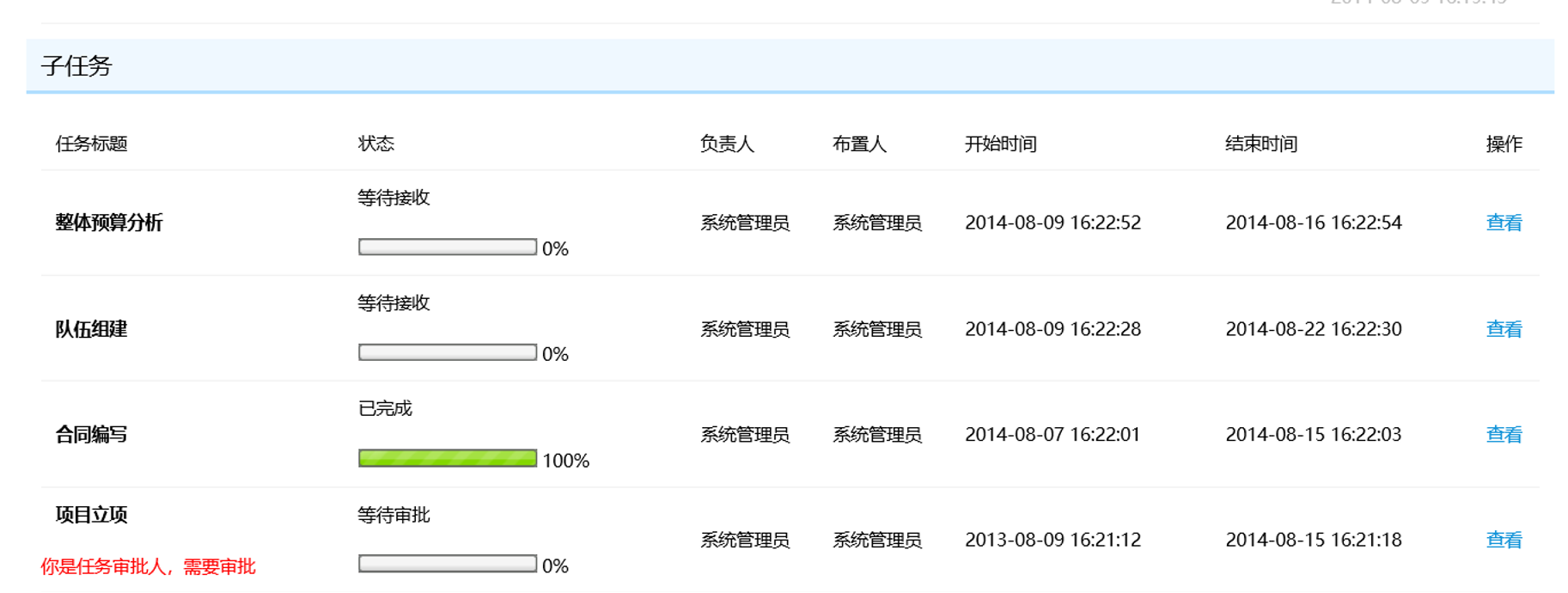The image size is (1568, 593).
Task: Select task title 项目立项
Action: click(x=91, y=515)
